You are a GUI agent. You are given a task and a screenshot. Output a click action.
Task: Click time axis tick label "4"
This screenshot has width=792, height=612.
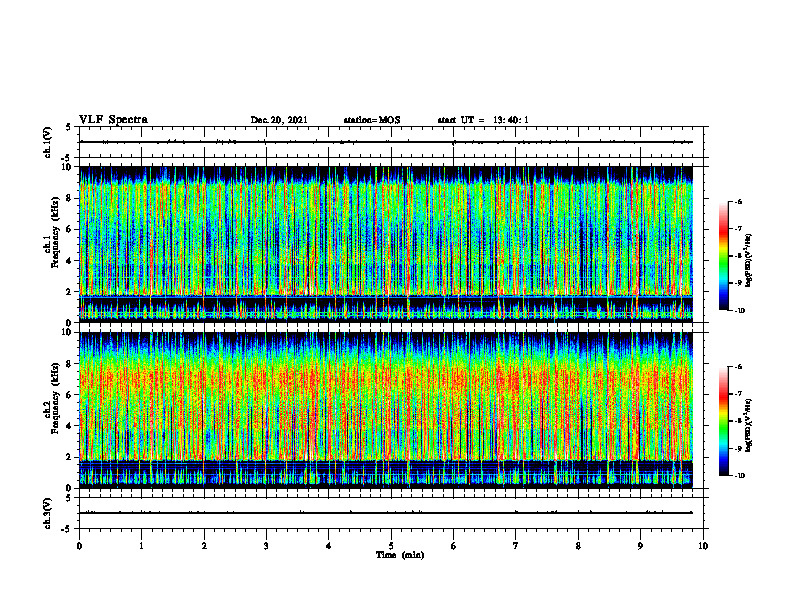329,546
